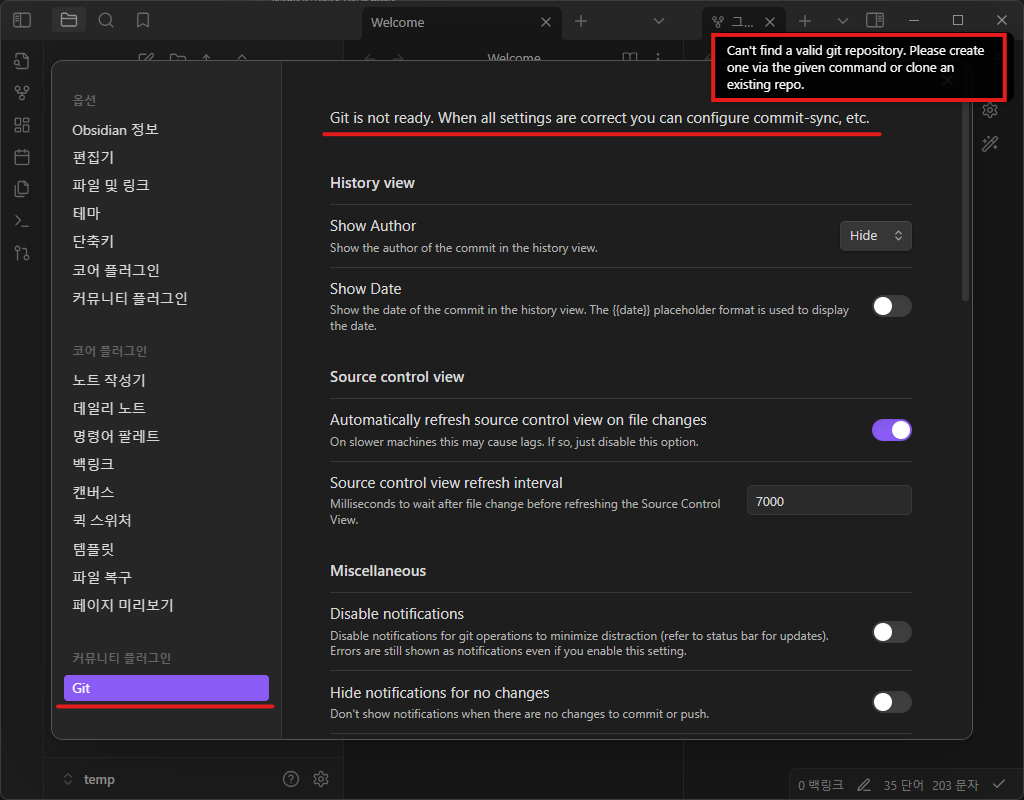The width and height of the screenshot is (1024, 800).
Task: Open 커뮤니티 플러그인 settings tab
Action: coord(166,298)
